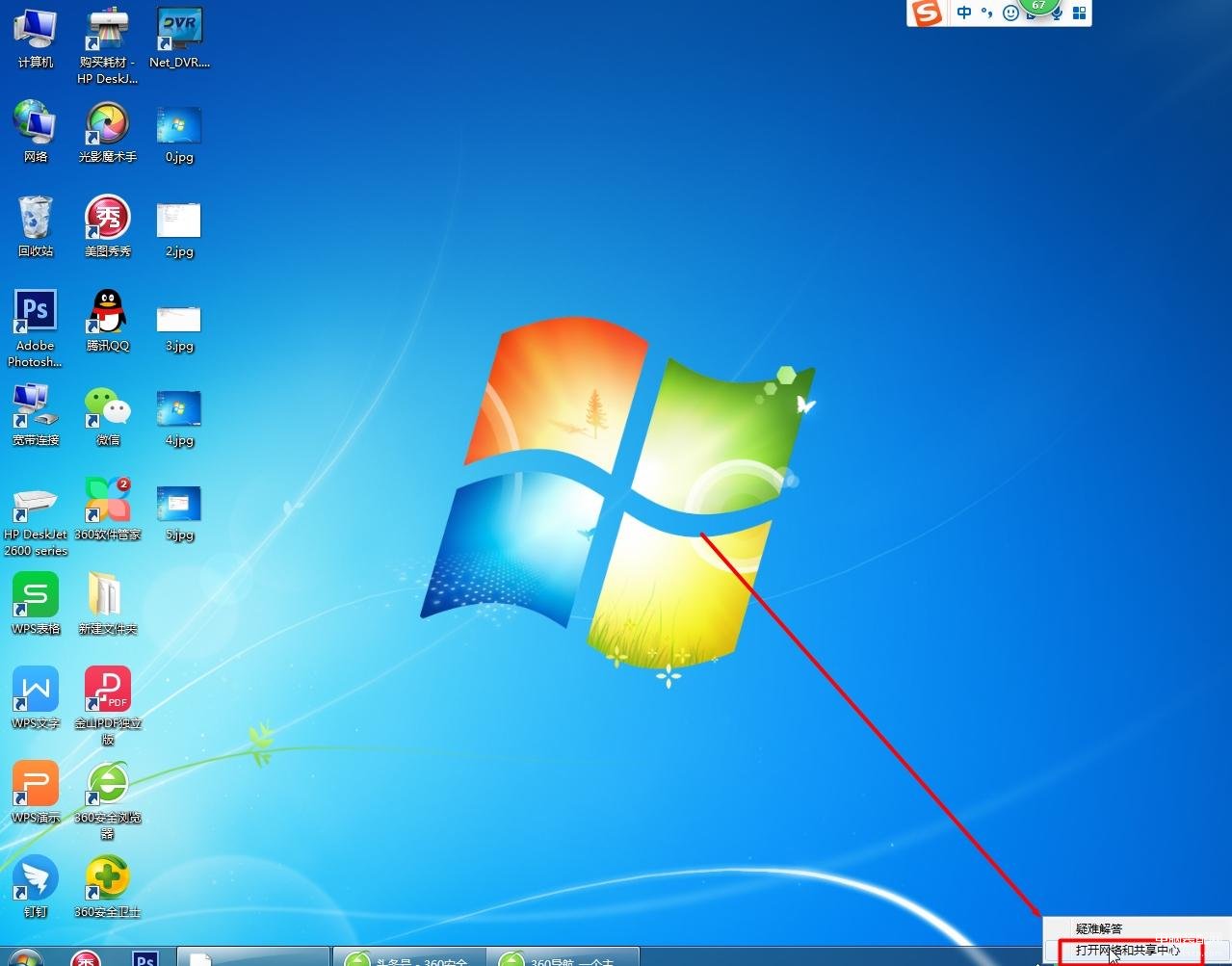Select the 新建文件夹 folder
The image size is (1232, 966).
point(107,604)
